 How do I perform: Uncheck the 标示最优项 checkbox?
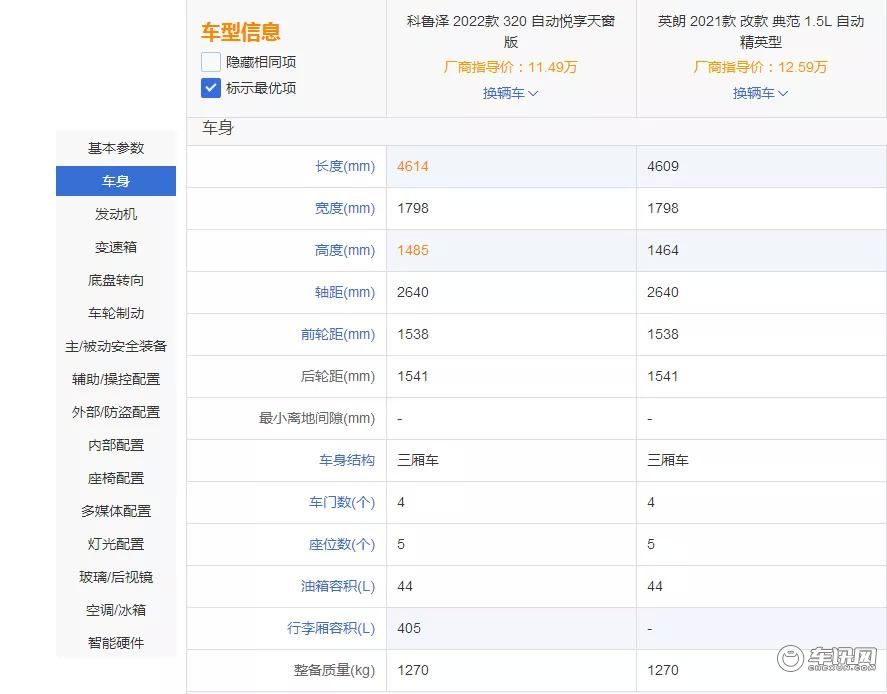pos(210,88)
